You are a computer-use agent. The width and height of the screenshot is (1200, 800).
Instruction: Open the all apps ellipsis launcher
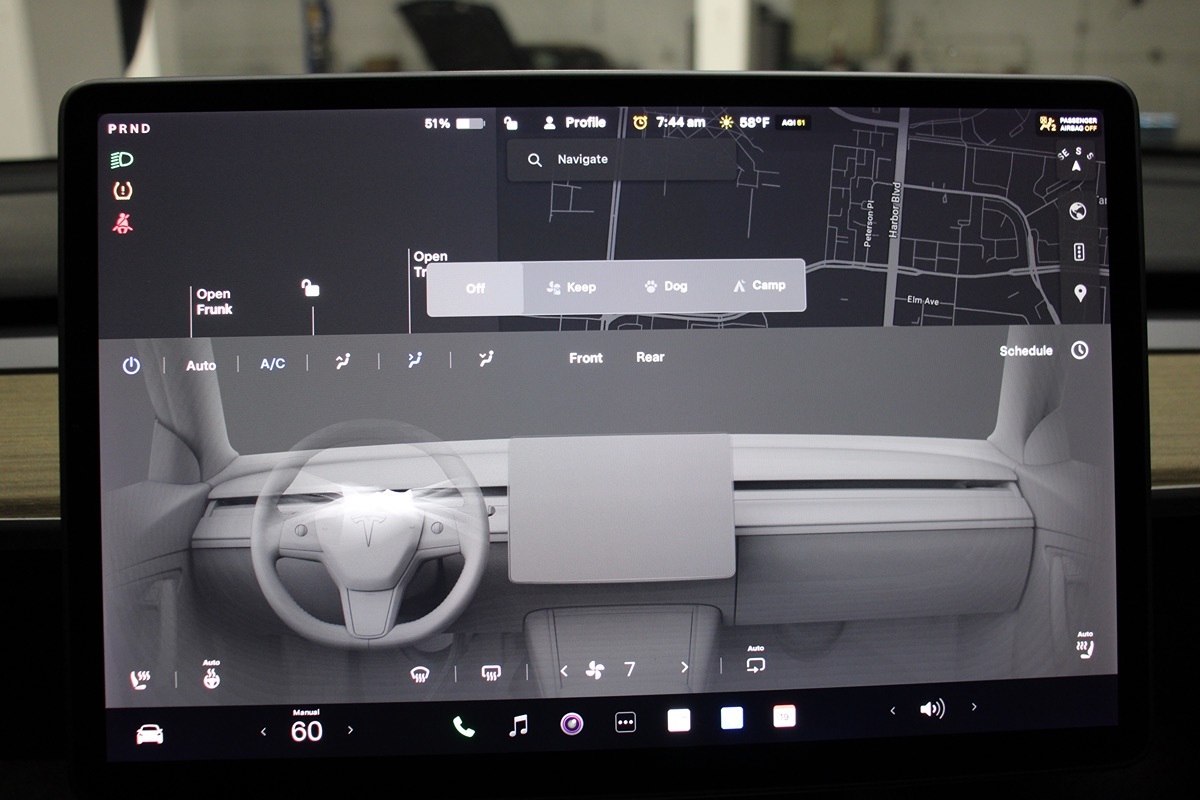click(x=626, y=722)
